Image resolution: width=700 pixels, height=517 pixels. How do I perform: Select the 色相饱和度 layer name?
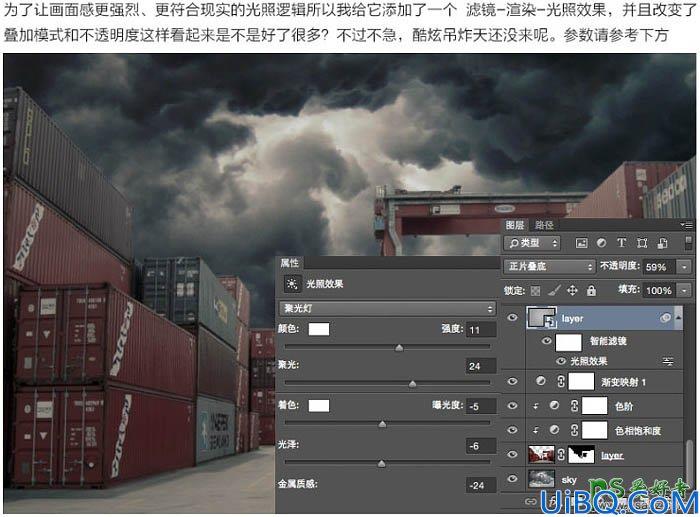(638, 431)
